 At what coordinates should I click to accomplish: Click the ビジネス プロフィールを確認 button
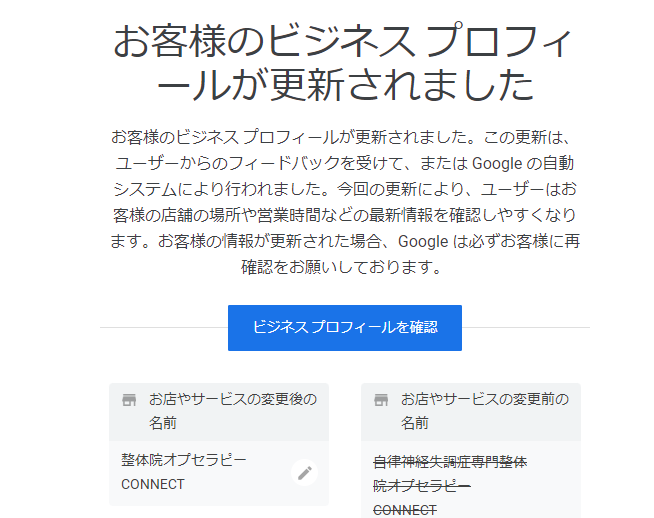pos(345,328)
